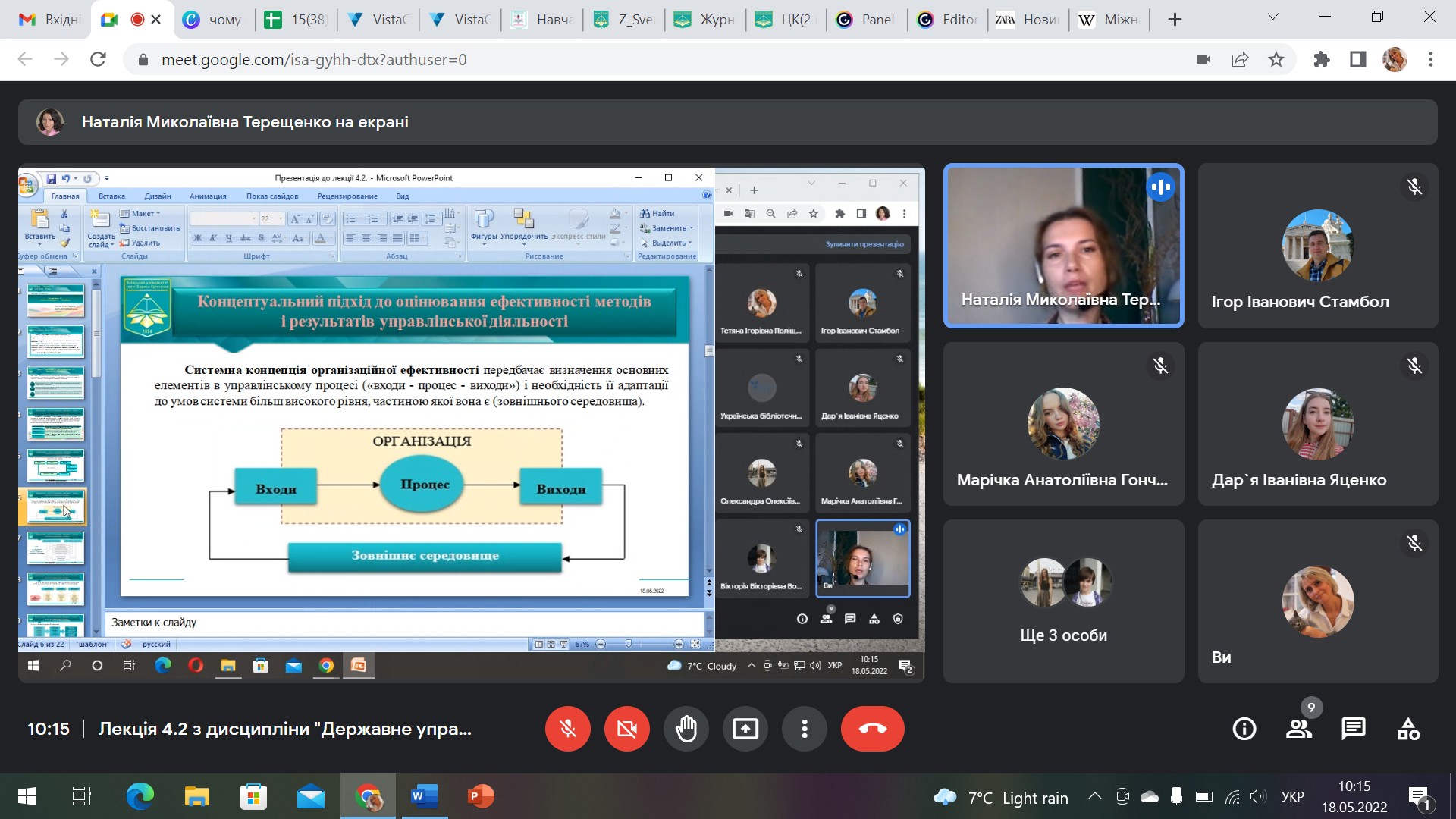Open a new browser tab
Screen dimensions: 1456x819
pos(1175,20)
